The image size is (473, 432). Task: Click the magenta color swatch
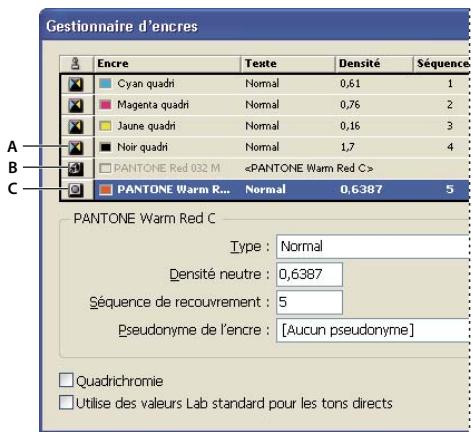coord(105,105)
